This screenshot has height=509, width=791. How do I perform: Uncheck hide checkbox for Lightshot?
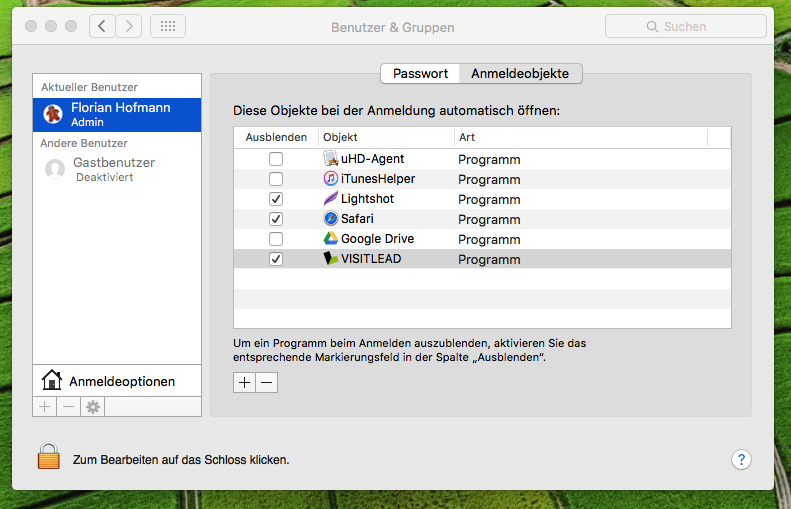pos(276,199)
